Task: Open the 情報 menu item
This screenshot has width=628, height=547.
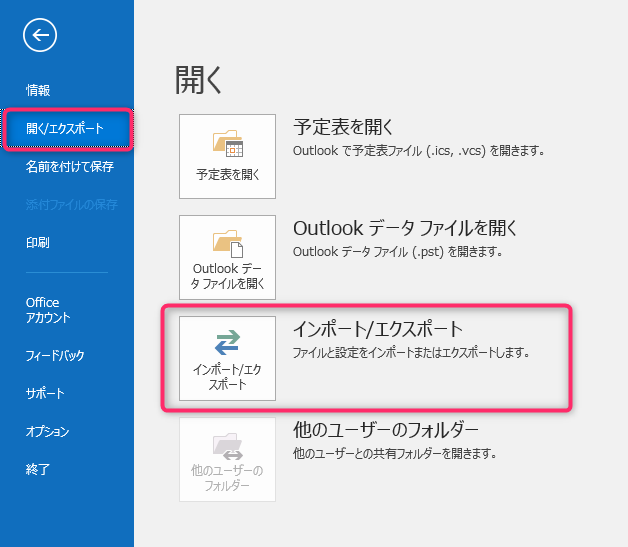Action: 38,90
